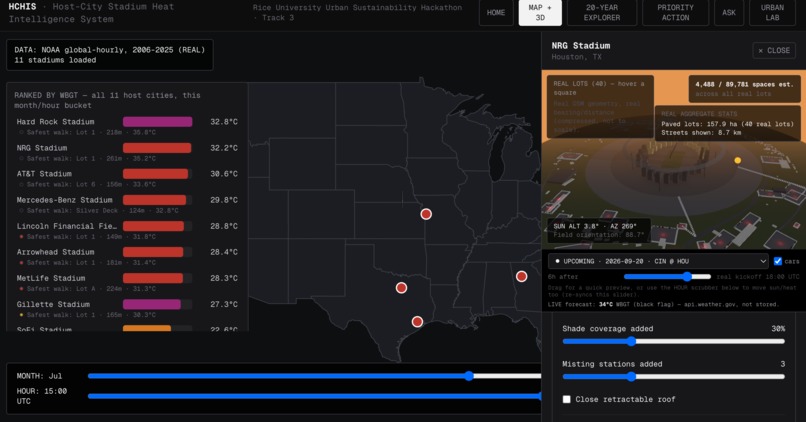This screenshot has width=806, height=422.
Task: Select AT&T Stadium in ranked list
Action: (127, 179)
